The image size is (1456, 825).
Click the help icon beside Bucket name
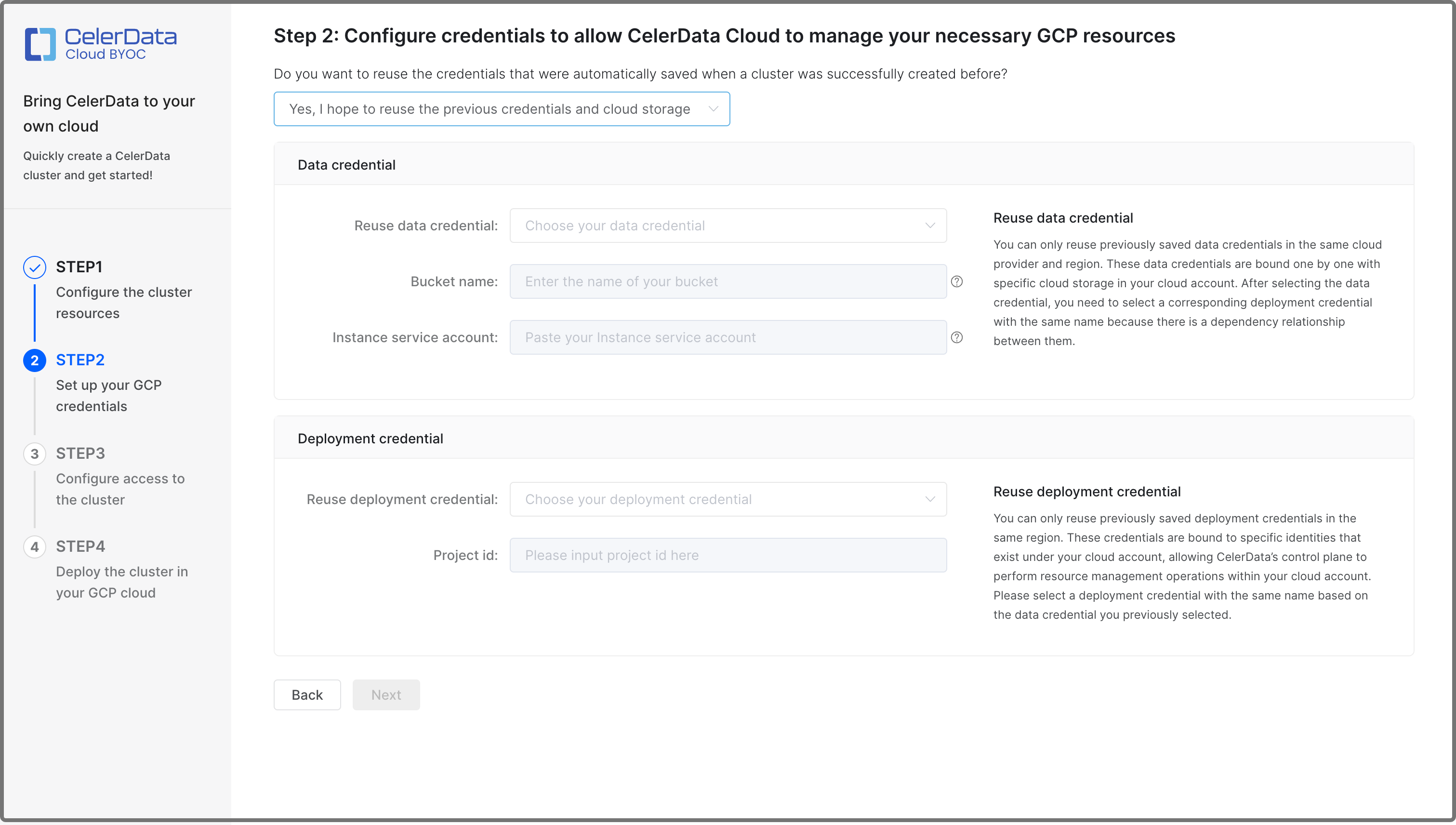click(957, 281)
